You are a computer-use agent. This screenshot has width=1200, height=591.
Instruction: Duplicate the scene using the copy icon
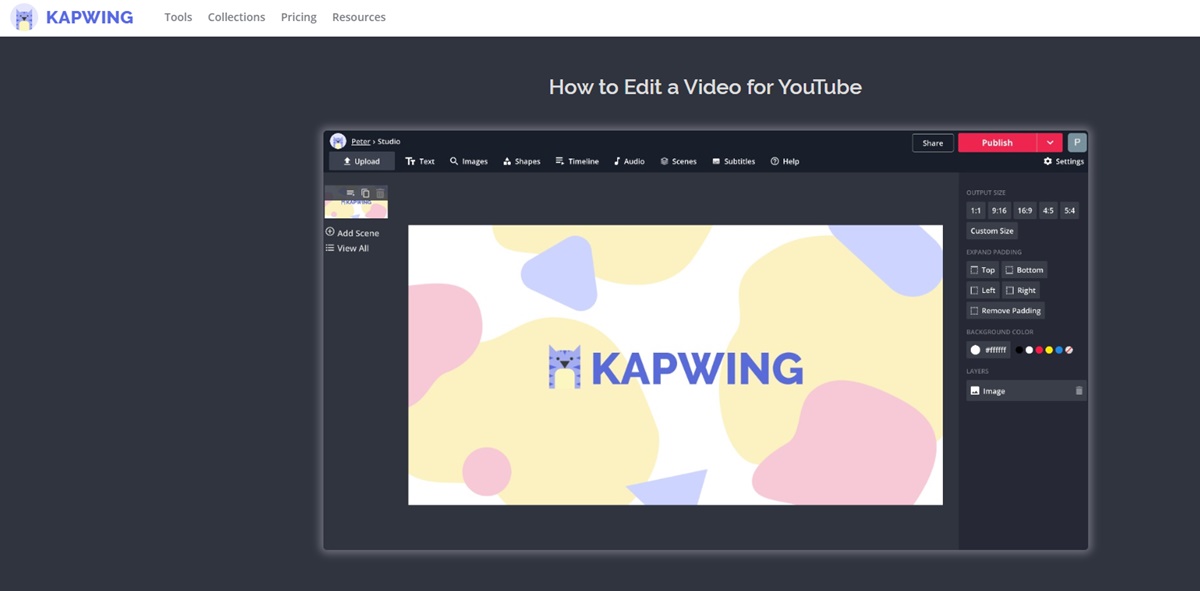[x=365, y=193]
